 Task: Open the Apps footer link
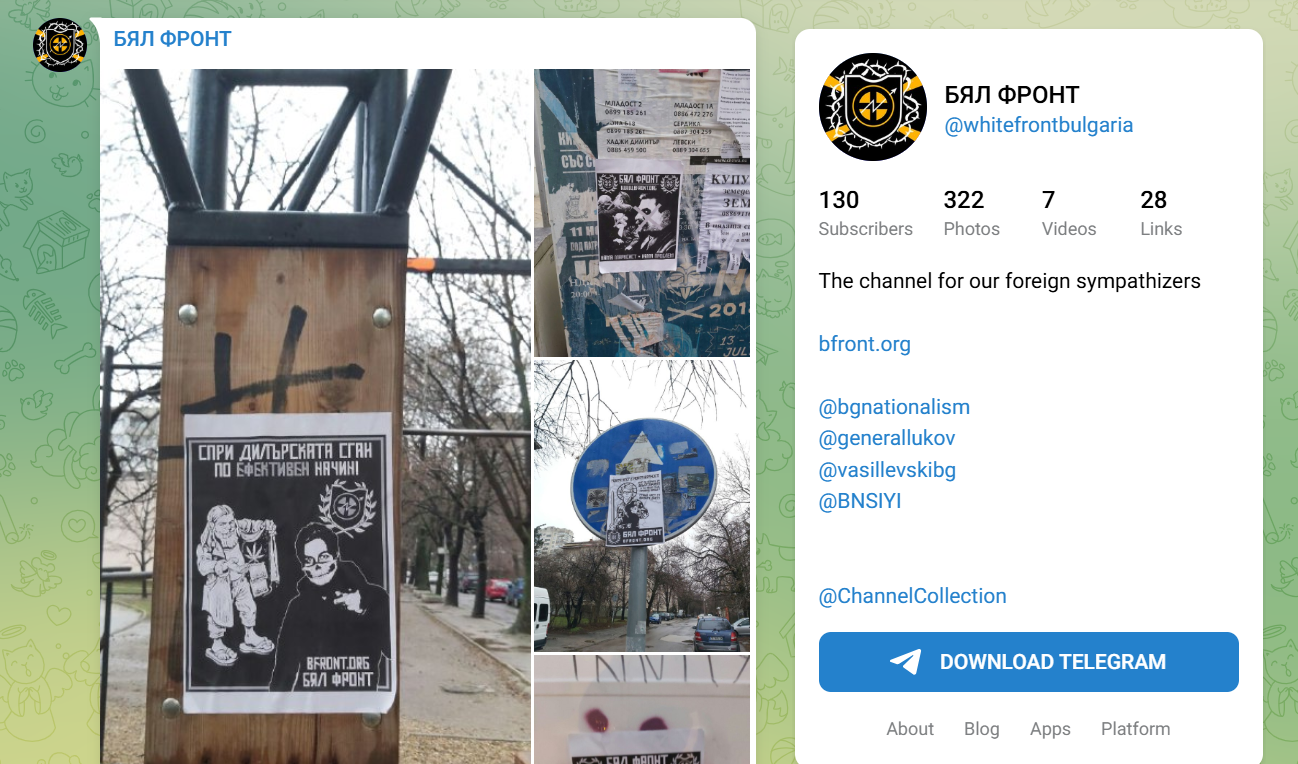[1050, 729]
